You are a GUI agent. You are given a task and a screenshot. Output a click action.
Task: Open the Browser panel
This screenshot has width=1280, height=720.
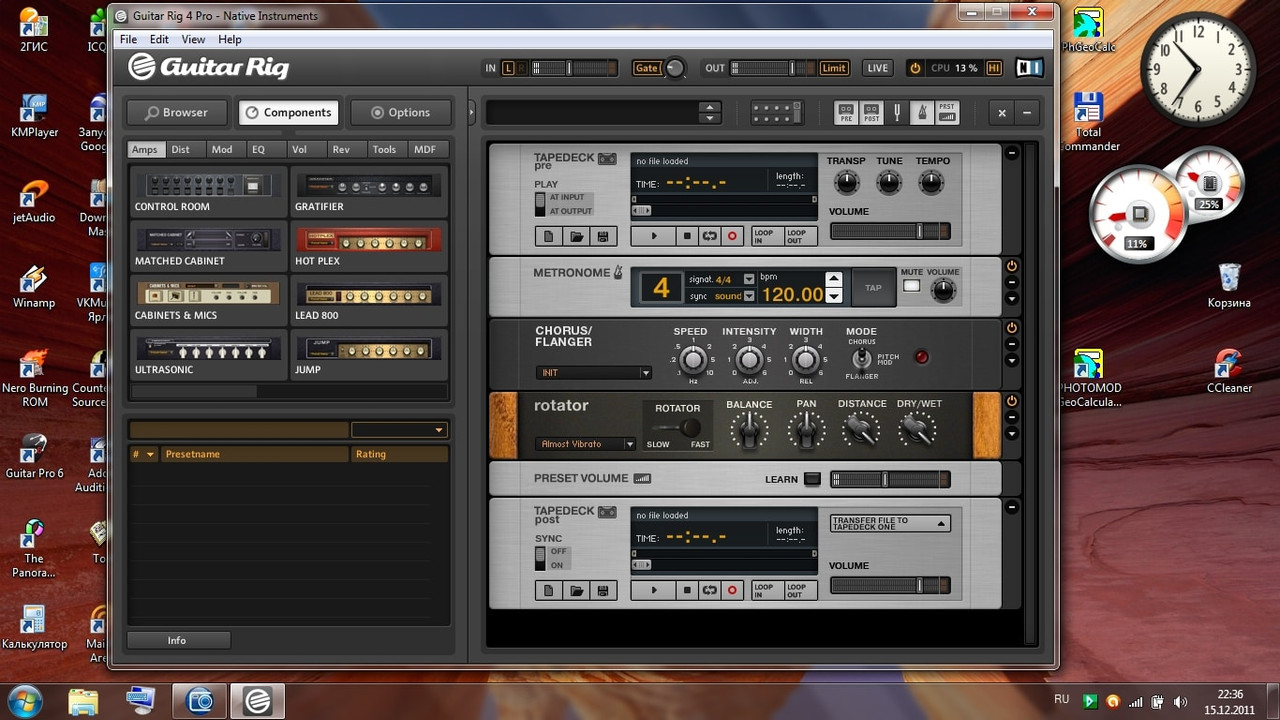(176, 112)
